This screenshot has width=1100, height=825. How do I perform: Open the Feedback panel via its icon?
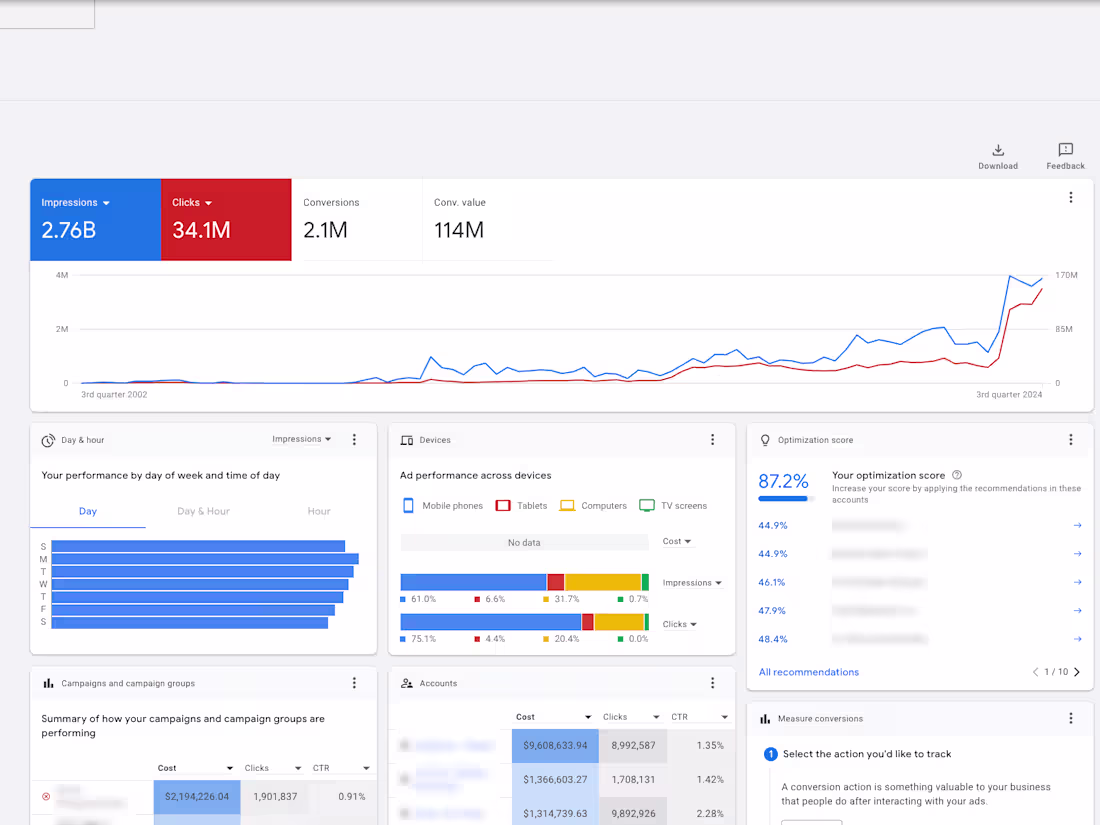(x=1064, y=150)
